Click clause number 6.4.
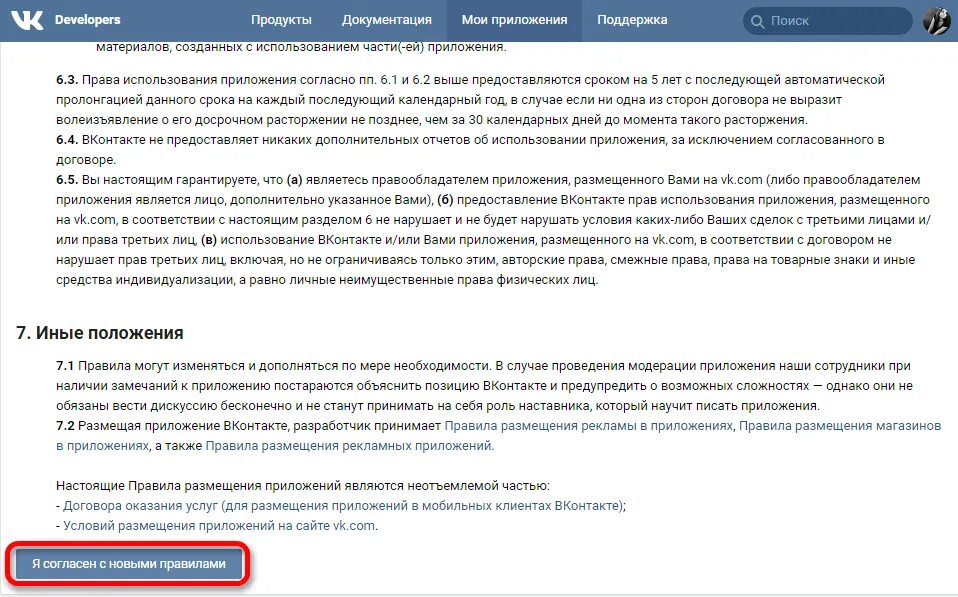Viewport: 958px width, 597px height. coord(67,140)
